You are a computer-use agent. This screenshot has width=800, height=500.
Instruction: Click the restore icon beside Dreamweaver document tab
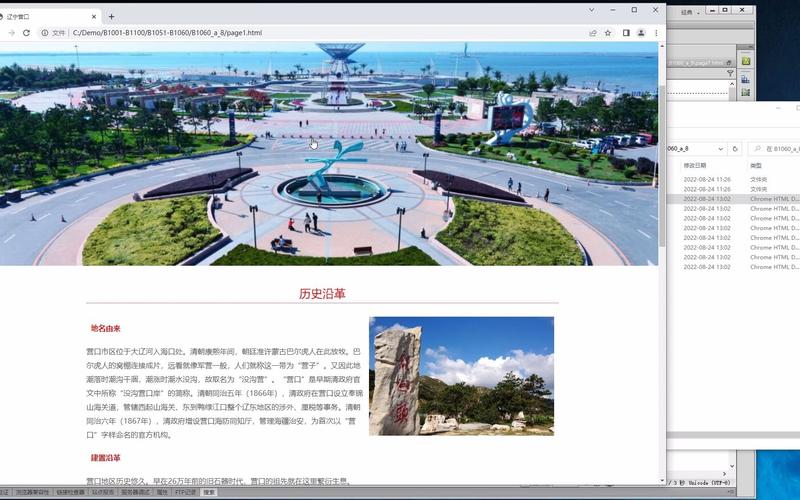[729, 63]
